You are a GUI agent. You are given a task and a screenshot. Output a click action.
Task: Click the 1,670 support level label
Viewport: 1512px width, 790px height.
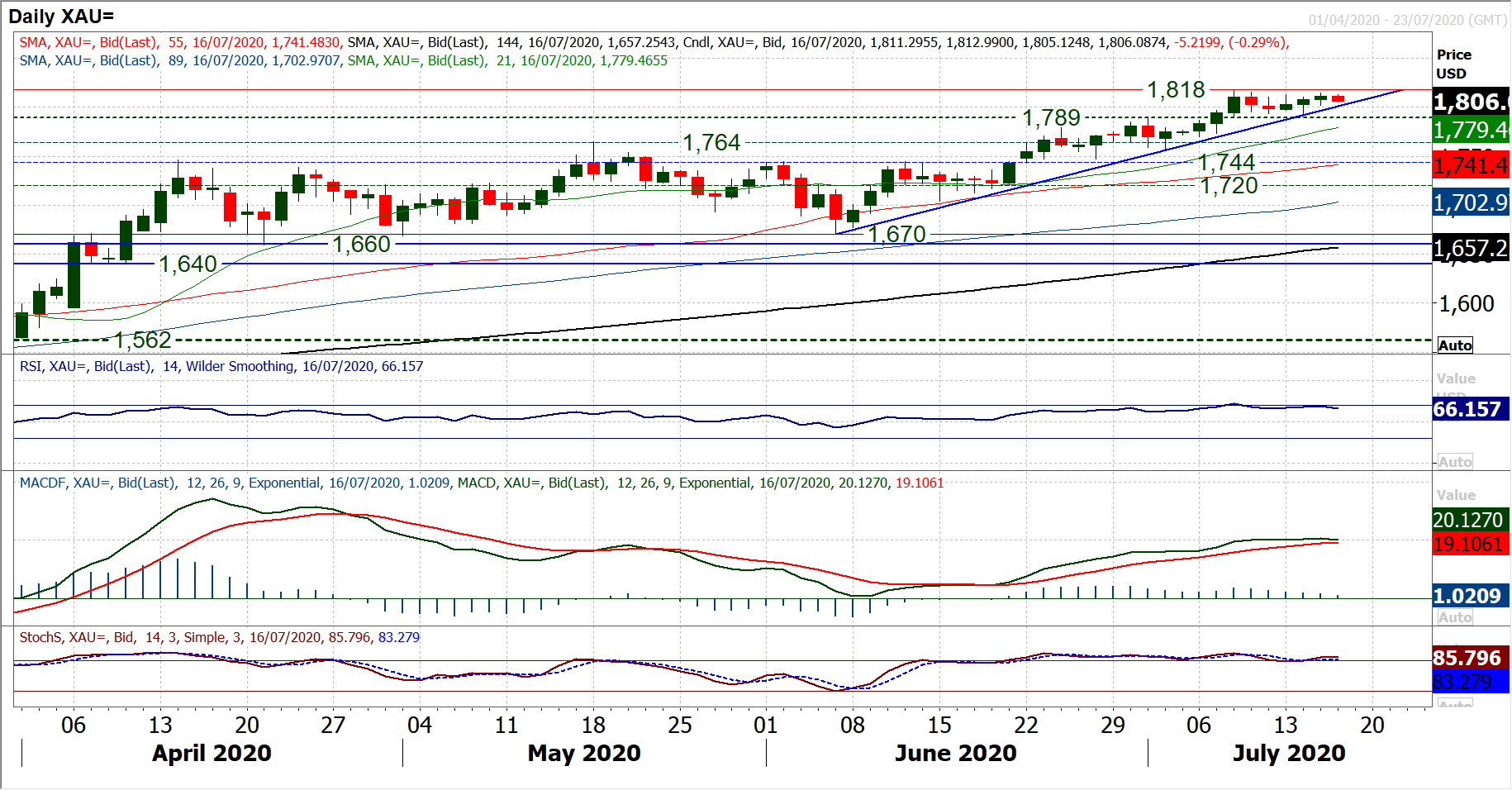pyautogui.click(x=896, y=235)
